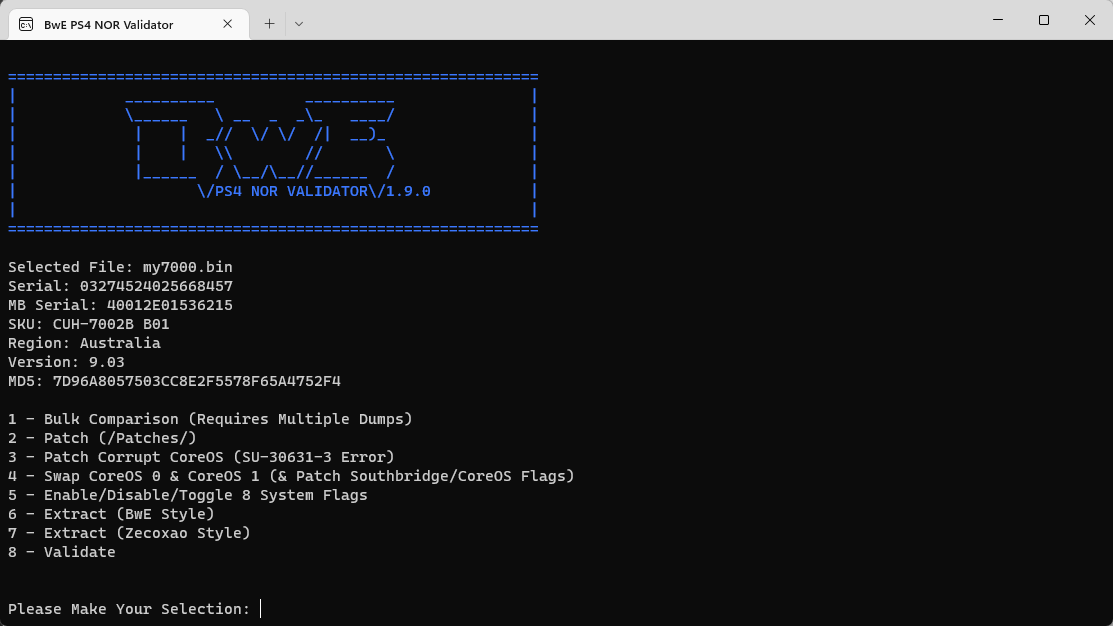Click option 1 Bulk Comparison line
The width and height of the screenshot is (1113, 626).
pyautogui.click(x=210, y=419)
